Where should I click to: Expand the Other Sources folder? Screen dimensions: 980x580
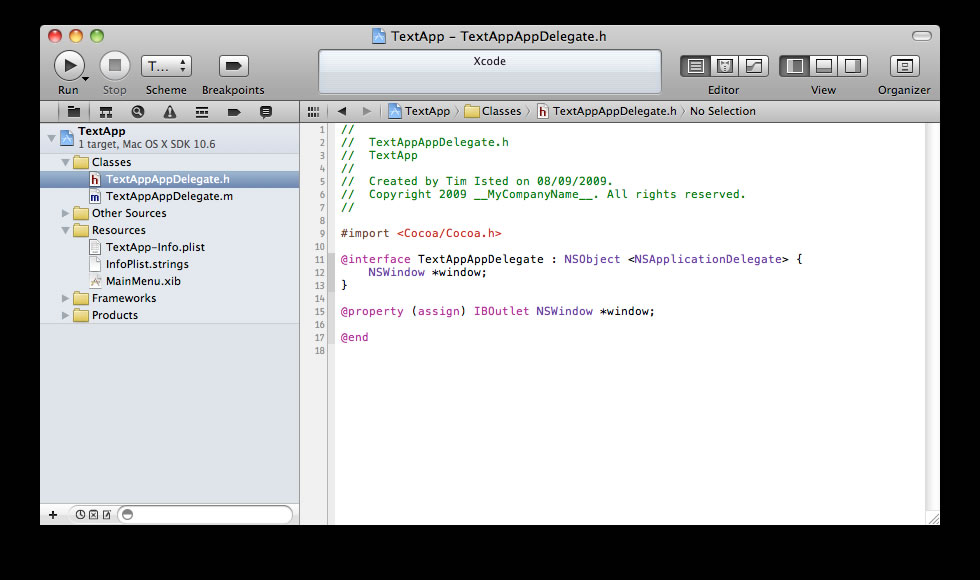click(66, 213)
